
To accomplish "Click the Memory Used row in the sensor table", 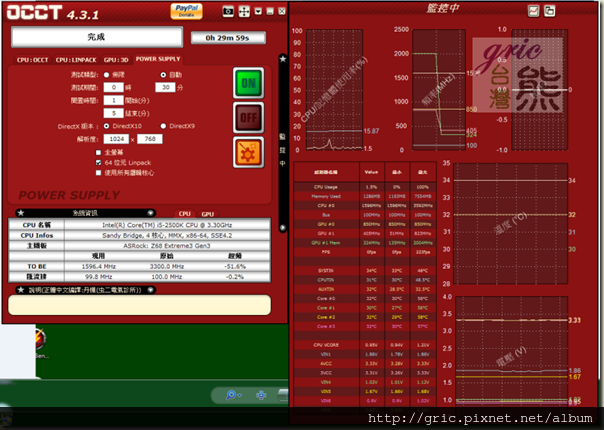I will 365,196.
